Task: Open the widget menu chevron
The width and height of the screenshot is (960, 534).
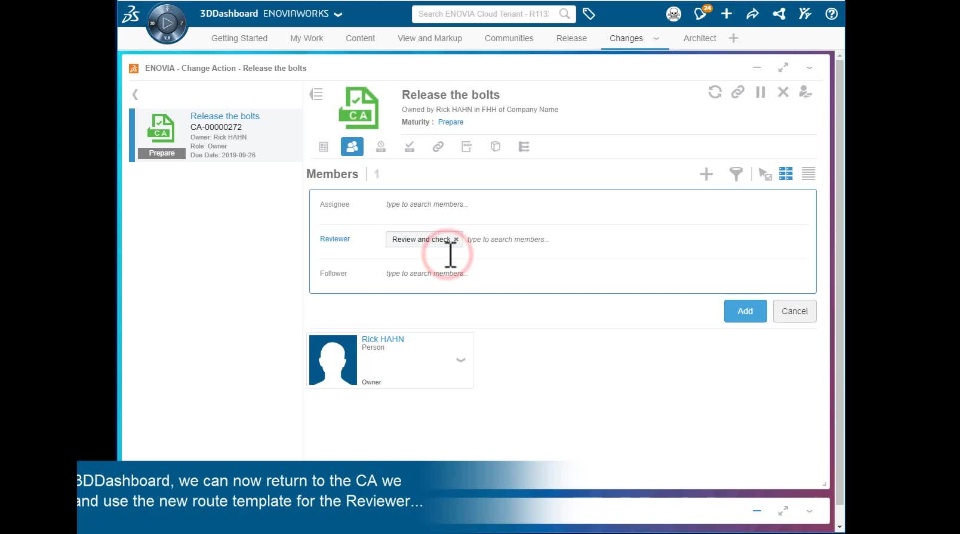Action: tap(809, 68)
